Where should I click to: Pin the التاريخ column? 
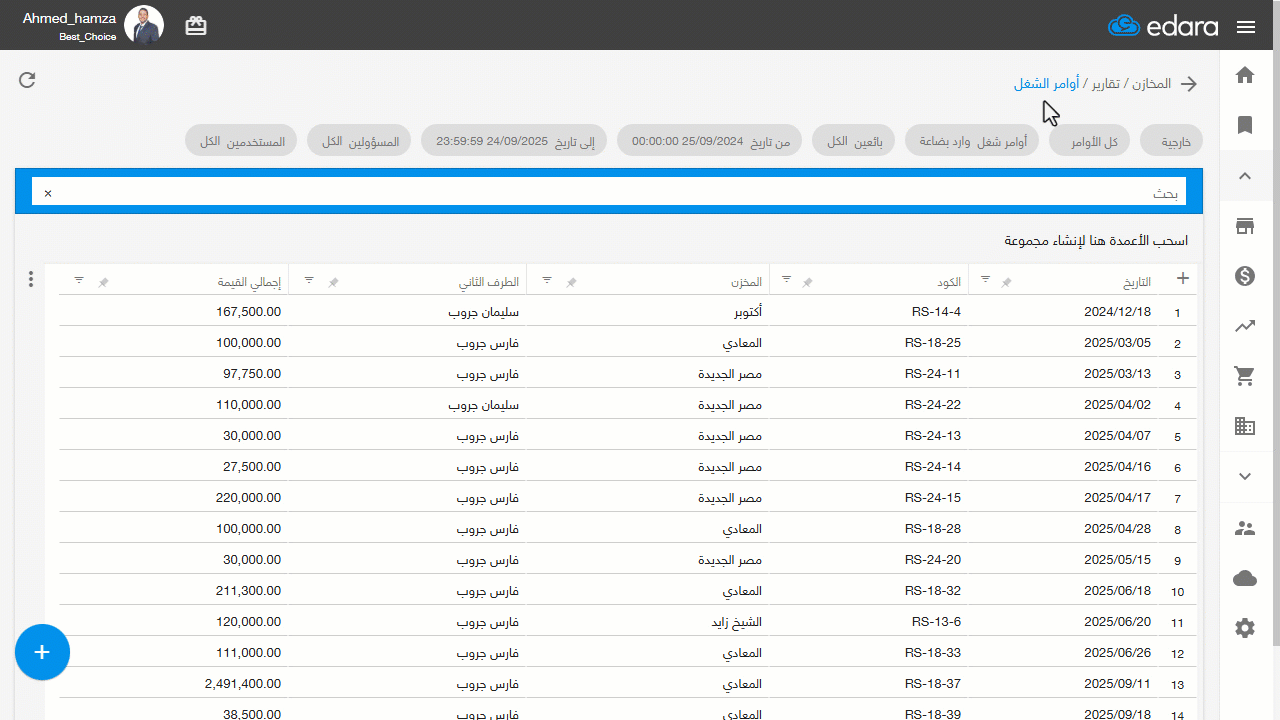1007,283
